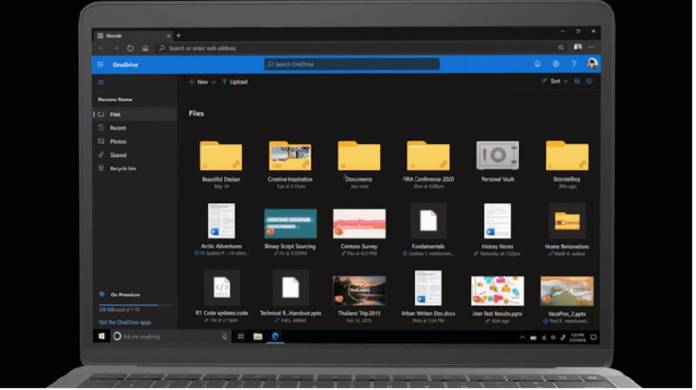
Task: Open the OneDrive app launcher grid icon
Action: point(101,65)
